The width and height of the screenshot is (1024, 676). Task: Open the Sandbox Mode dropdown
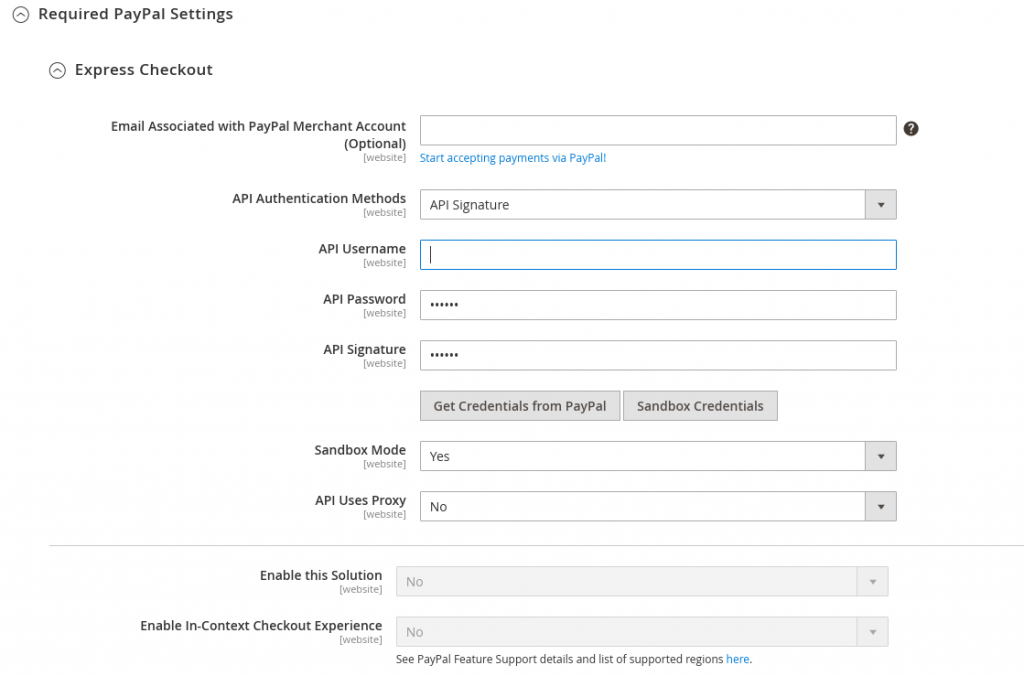point(658,456)
